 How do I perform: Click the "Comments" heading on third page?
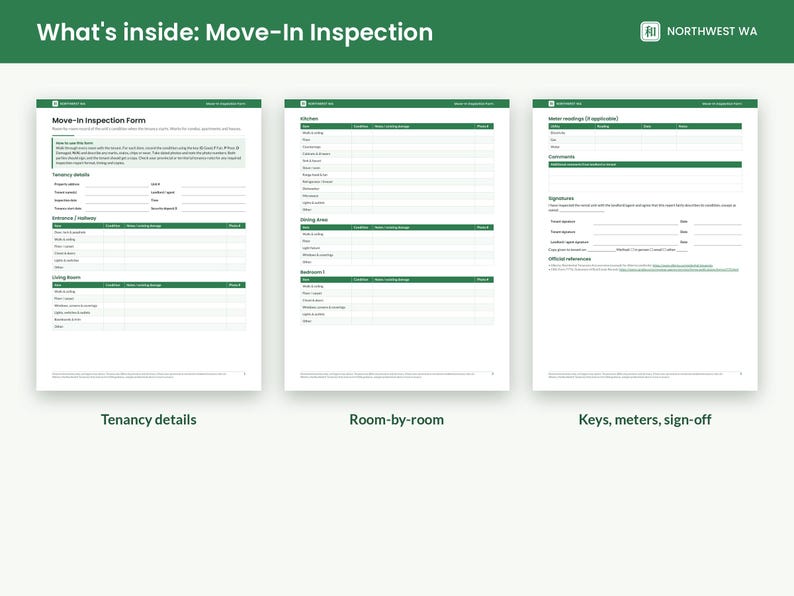point(562,157)
